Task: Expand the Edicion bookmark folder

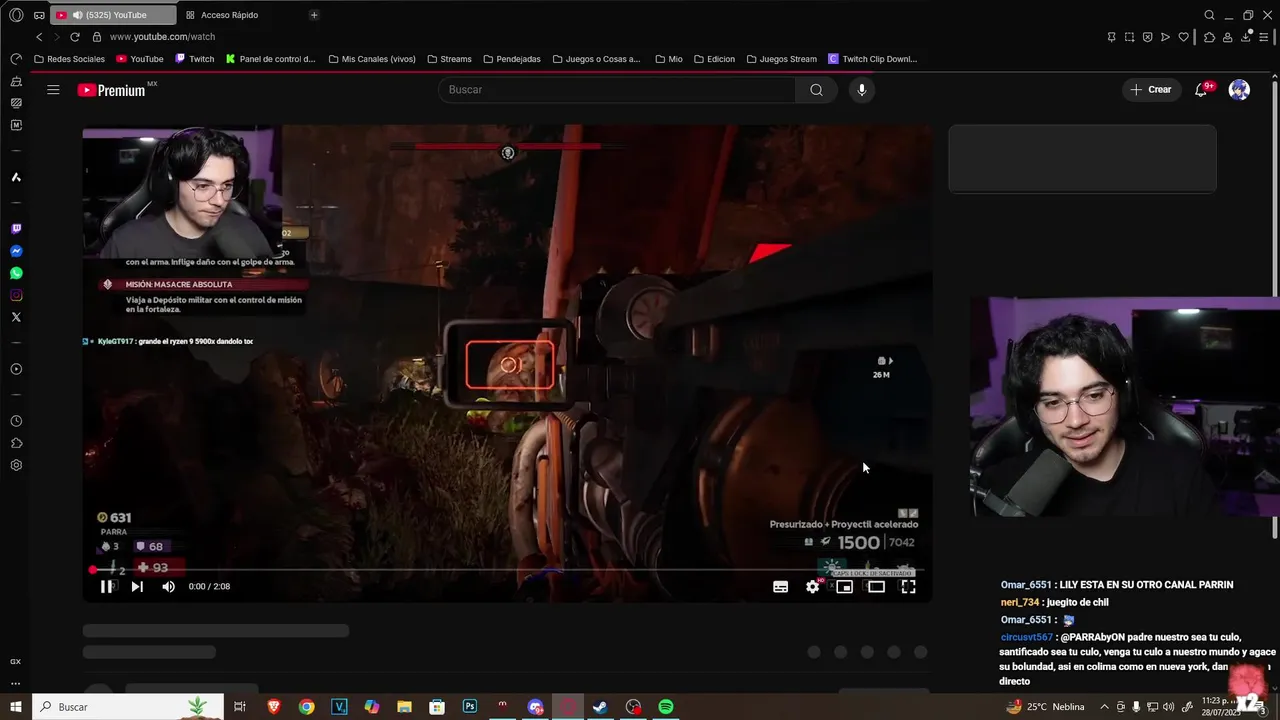Action: tap(714, 59)
